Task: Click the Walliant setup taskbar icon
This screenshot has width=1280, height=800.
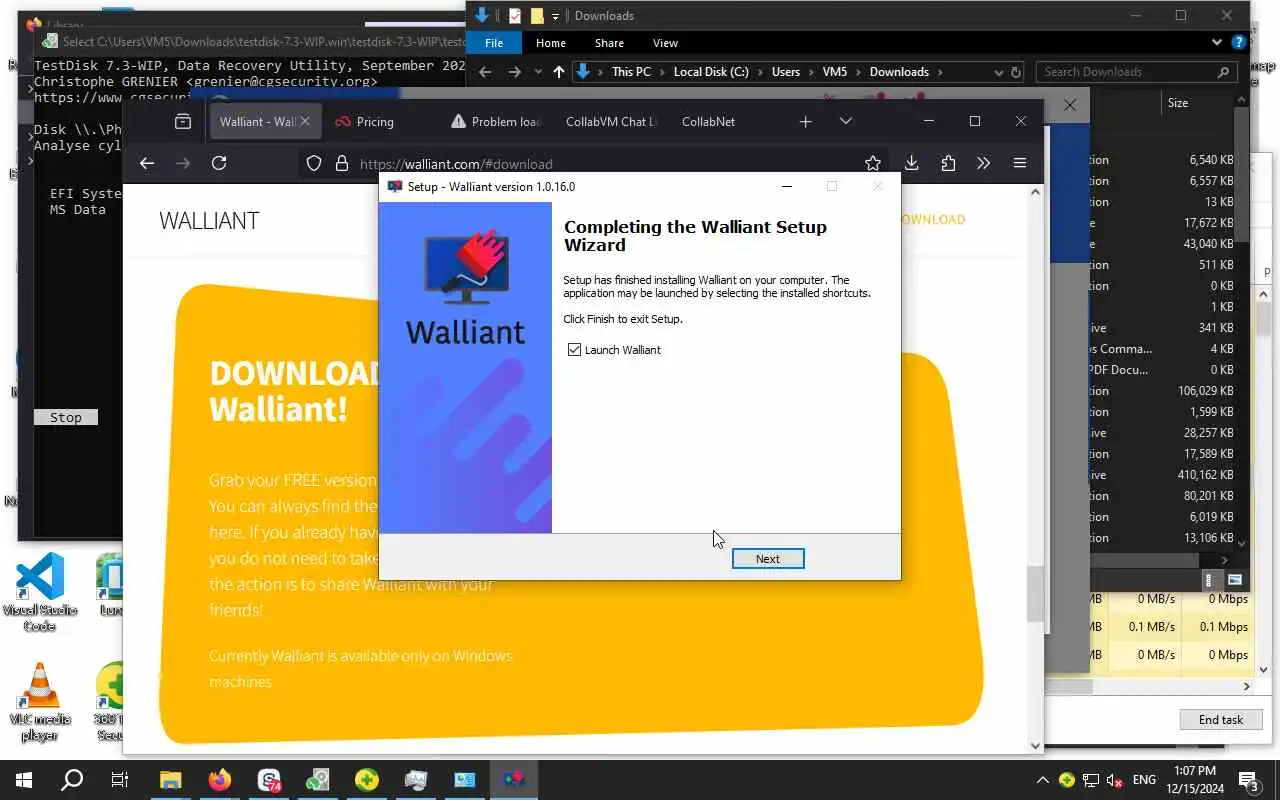Action: point(514,780)
